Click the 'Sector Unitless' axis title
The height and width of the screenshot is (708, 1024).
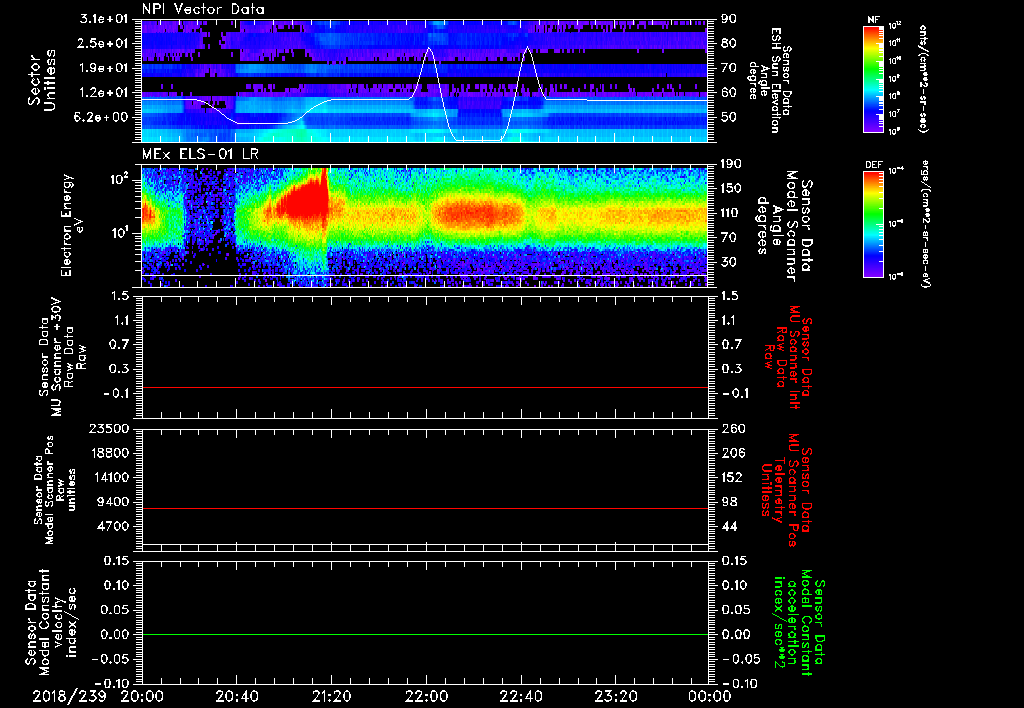[42, 80]
